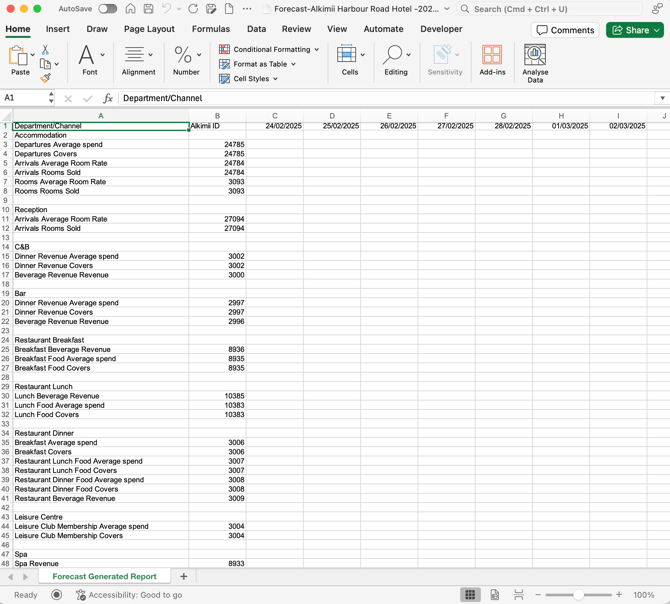
Task: Click the Paste clipboard icon
Action: click(18, 56)
